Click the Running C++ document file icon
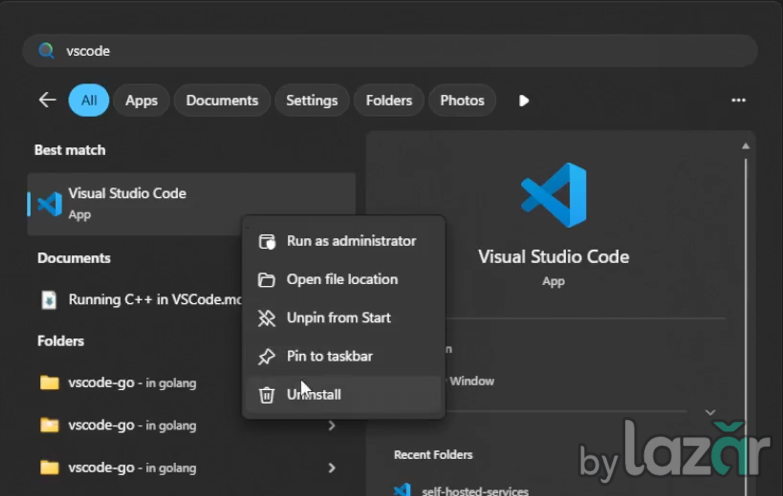 (x=49, y=300)
